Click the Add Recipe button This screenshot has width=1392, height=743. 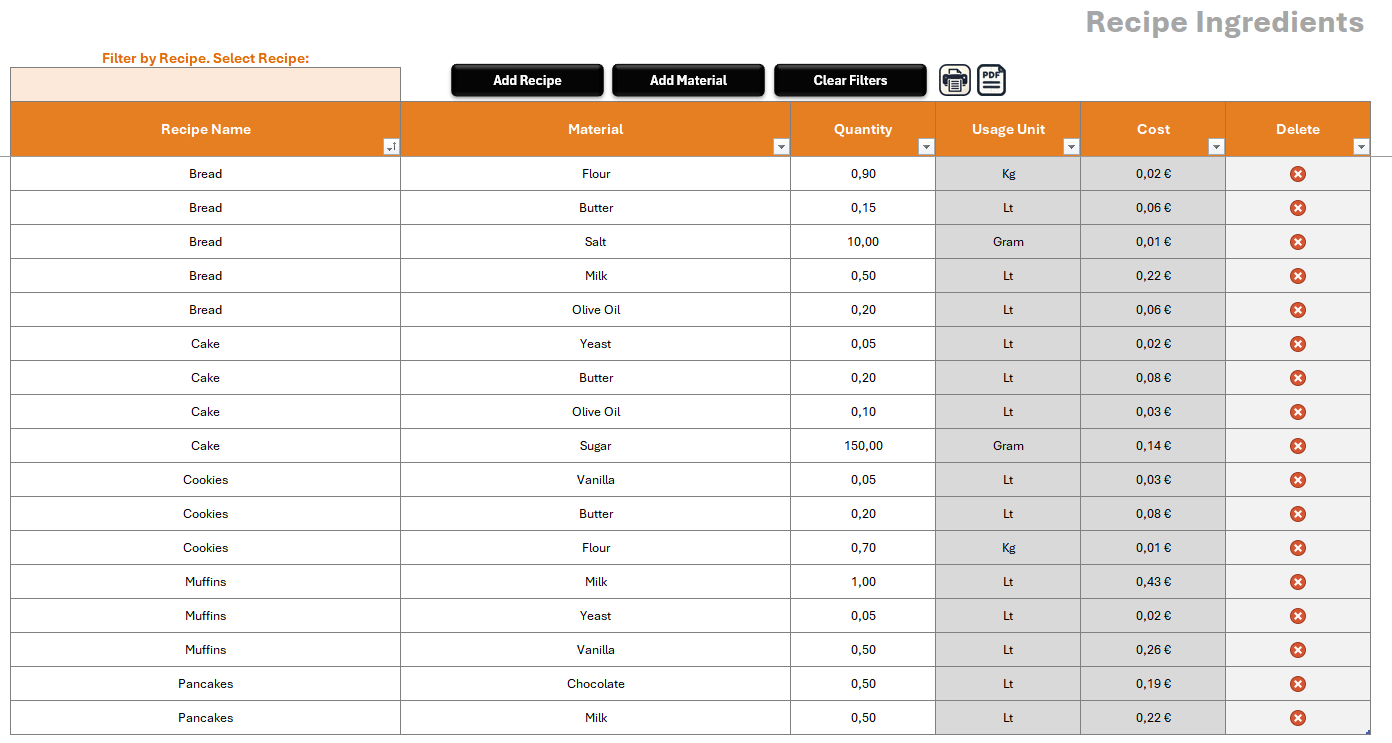click(x=527, y=79)
